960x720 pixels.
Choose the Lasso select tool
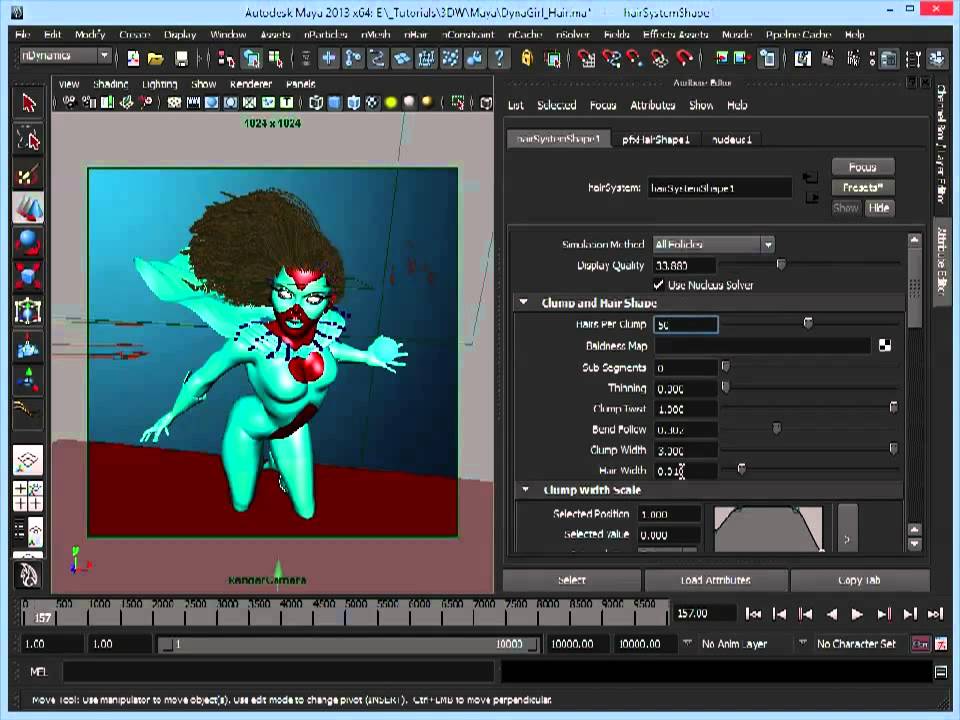(x=28, y=139)
